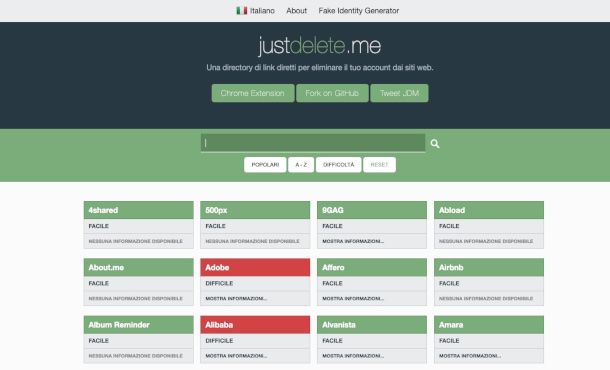Click the Tweet JDM button

coord(399,93)
